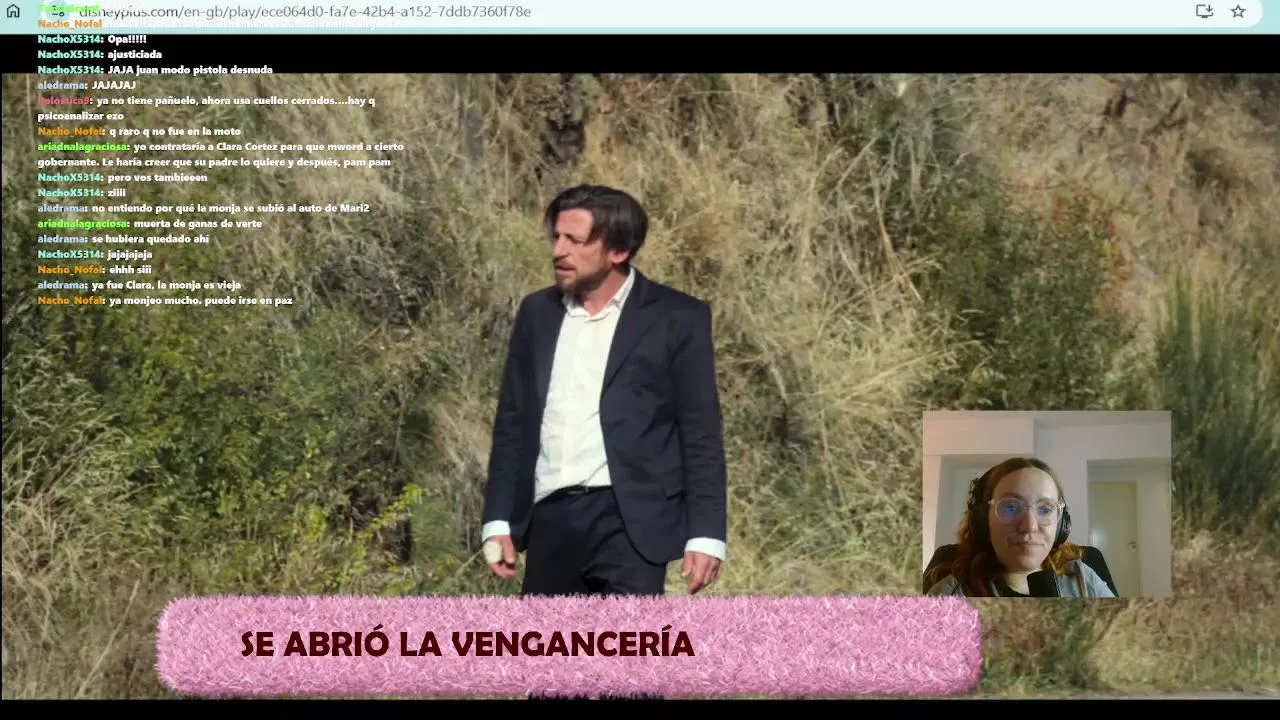1280x720 pixels.
Task: Bookmark this page with the star icon
Action: click(x=1238, y=11)
